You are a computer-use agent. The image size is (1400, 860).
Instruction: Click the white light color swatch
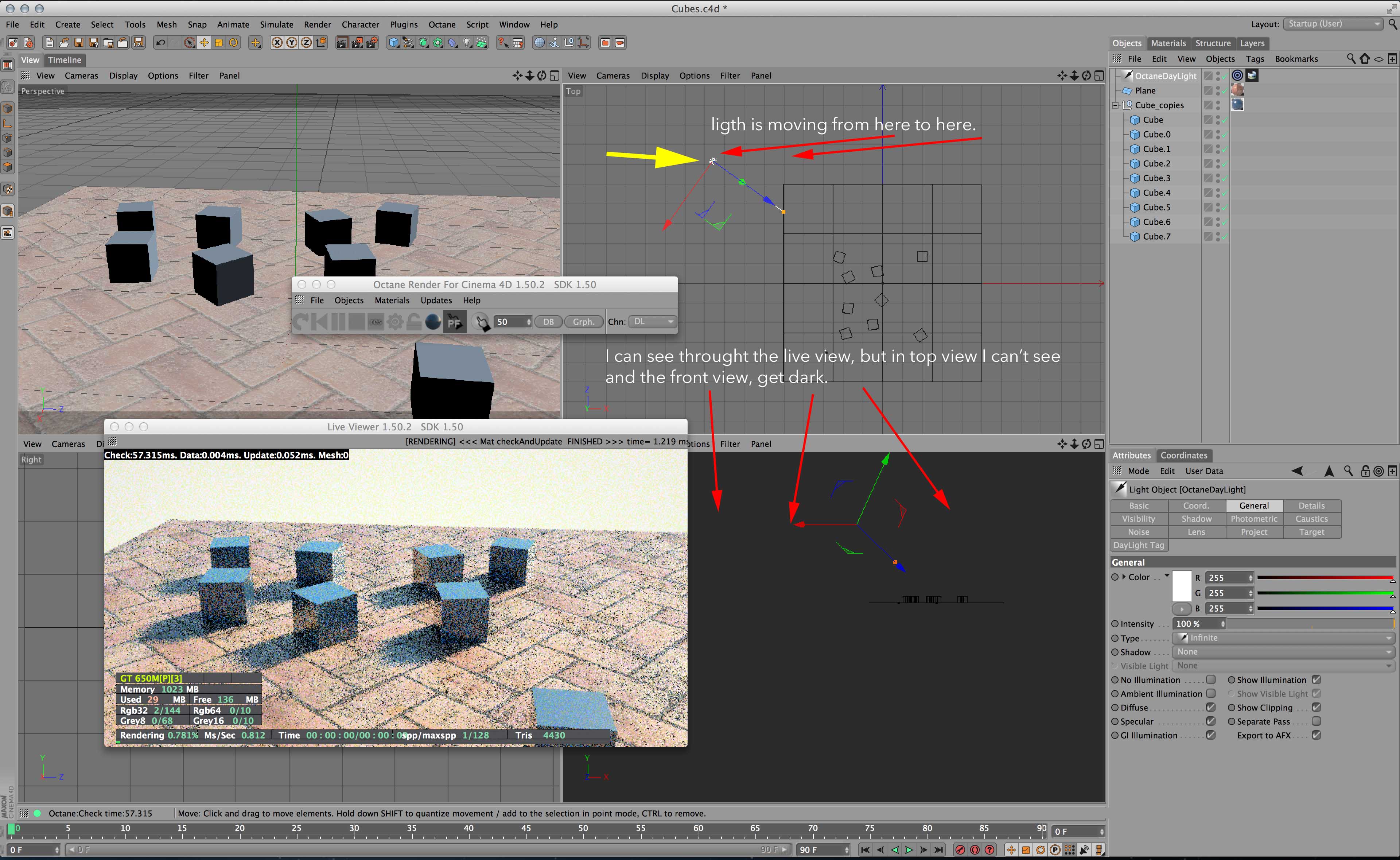(1182, 586)
